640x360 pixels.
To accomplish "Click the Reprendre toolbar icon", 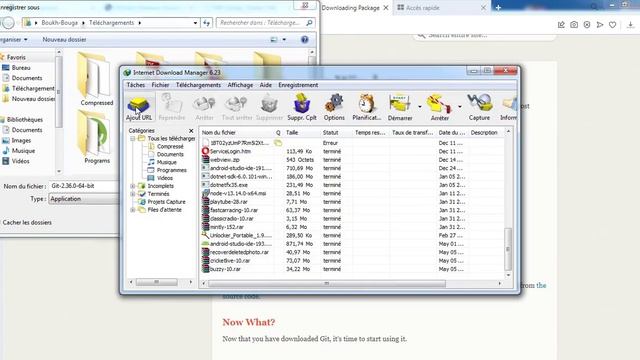I will tap(171, 107).
